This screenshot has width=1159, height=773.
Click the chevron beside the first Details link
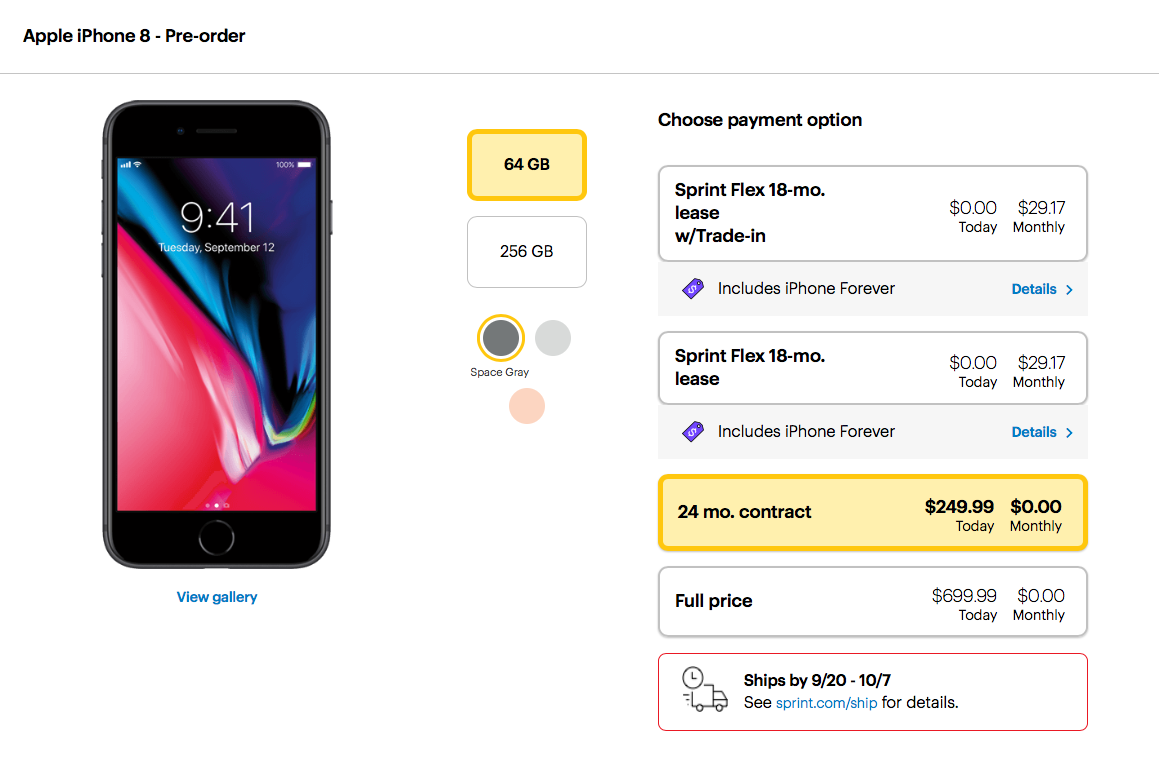(x=1069, y=289)
